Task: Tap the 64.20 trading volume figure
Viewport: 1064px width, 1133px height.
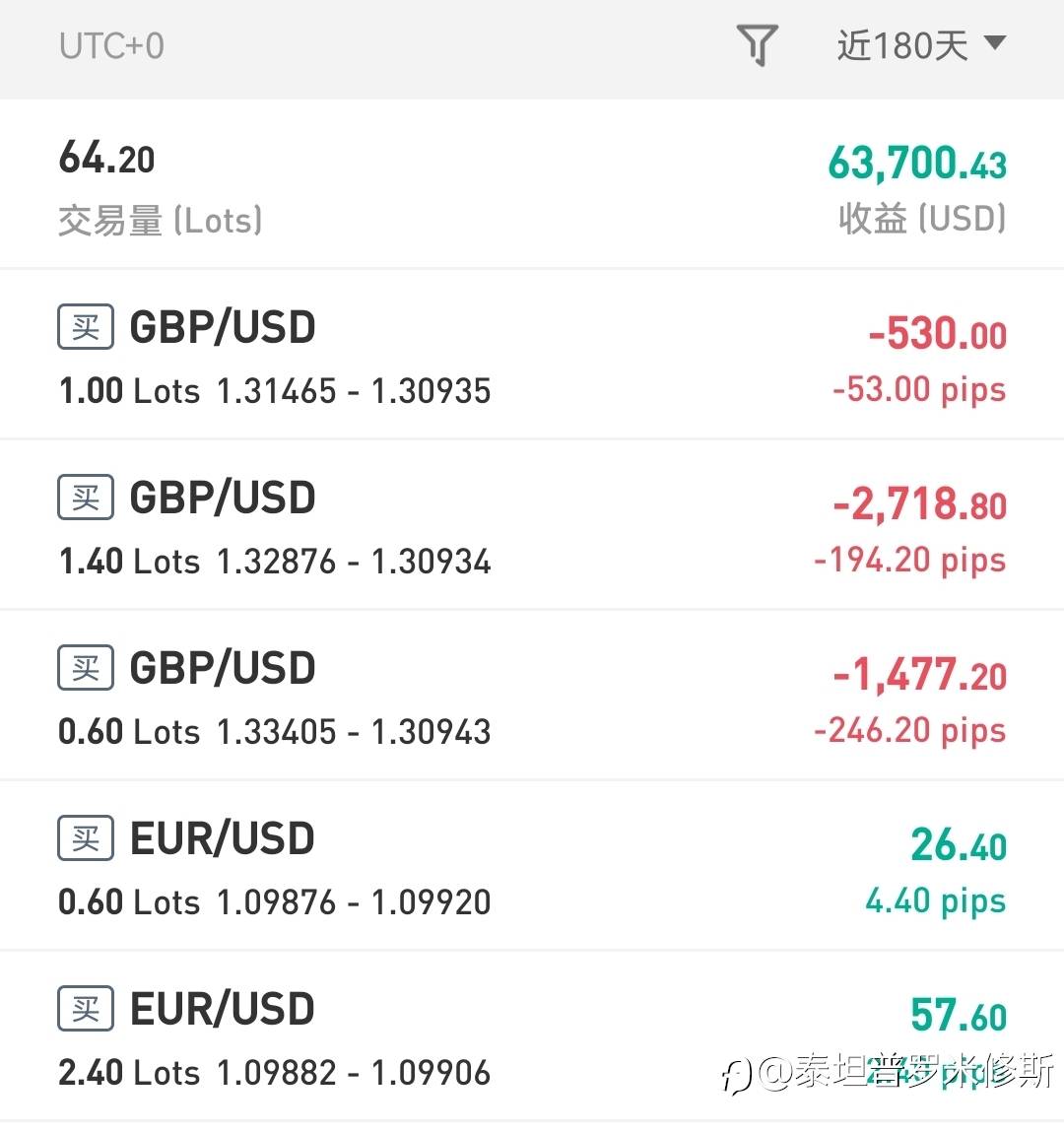Action: (x=106, y=159)
